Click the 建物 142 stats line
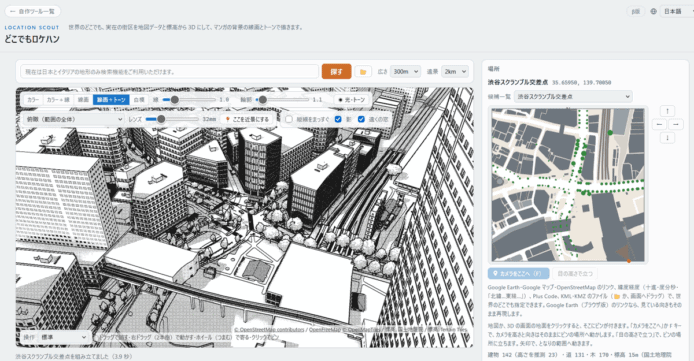 (580, 355)
